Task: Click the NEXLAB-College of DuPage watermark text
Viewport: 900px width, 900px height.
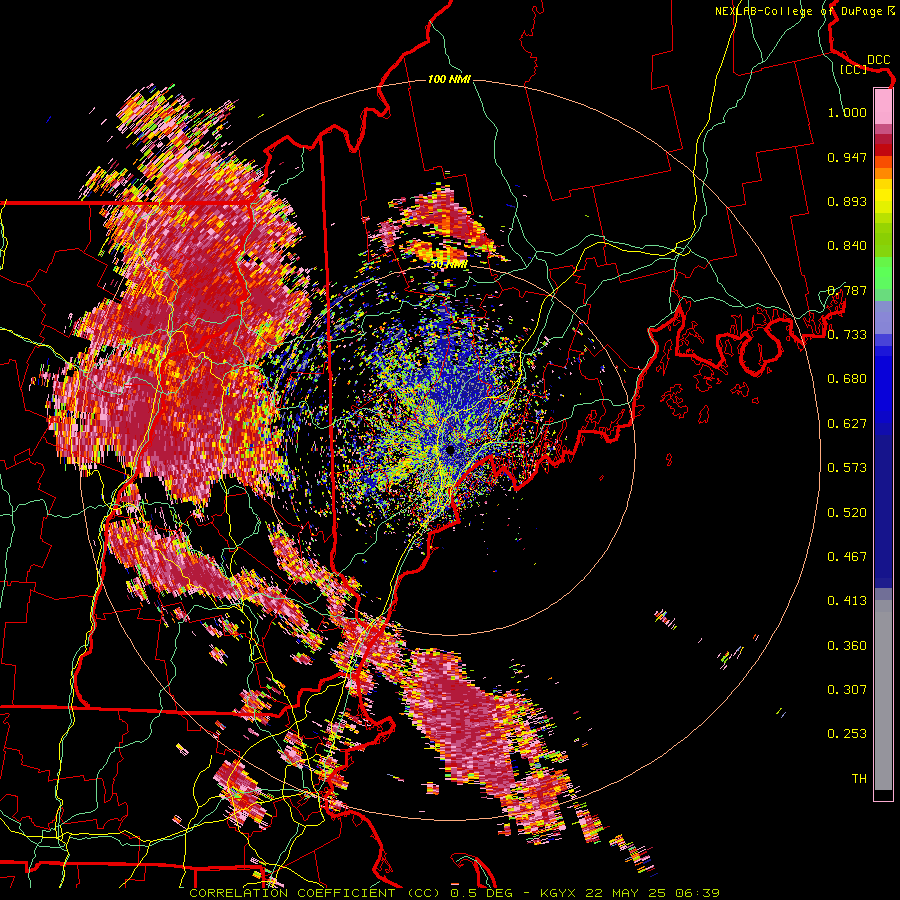Action: pos(805,11)
